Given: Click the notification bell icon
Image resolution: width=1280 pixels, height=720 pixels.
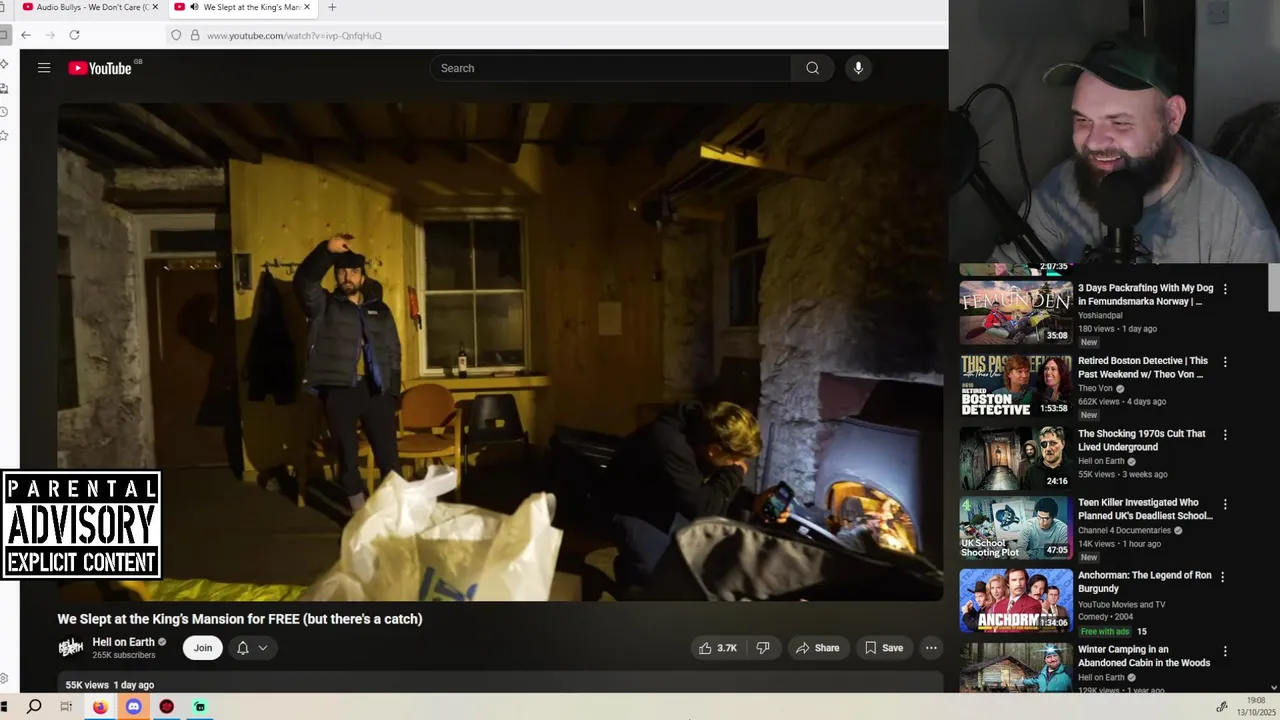Looking at the screenshot, I should click(242, 648).
